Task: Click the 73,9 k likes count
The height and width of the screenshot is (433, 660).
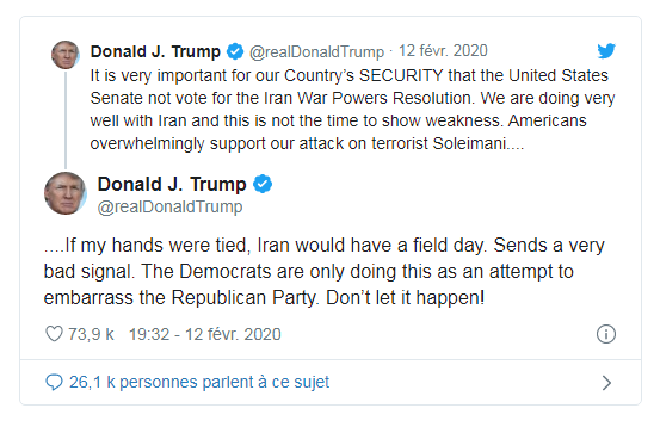Action: point(90,333)
